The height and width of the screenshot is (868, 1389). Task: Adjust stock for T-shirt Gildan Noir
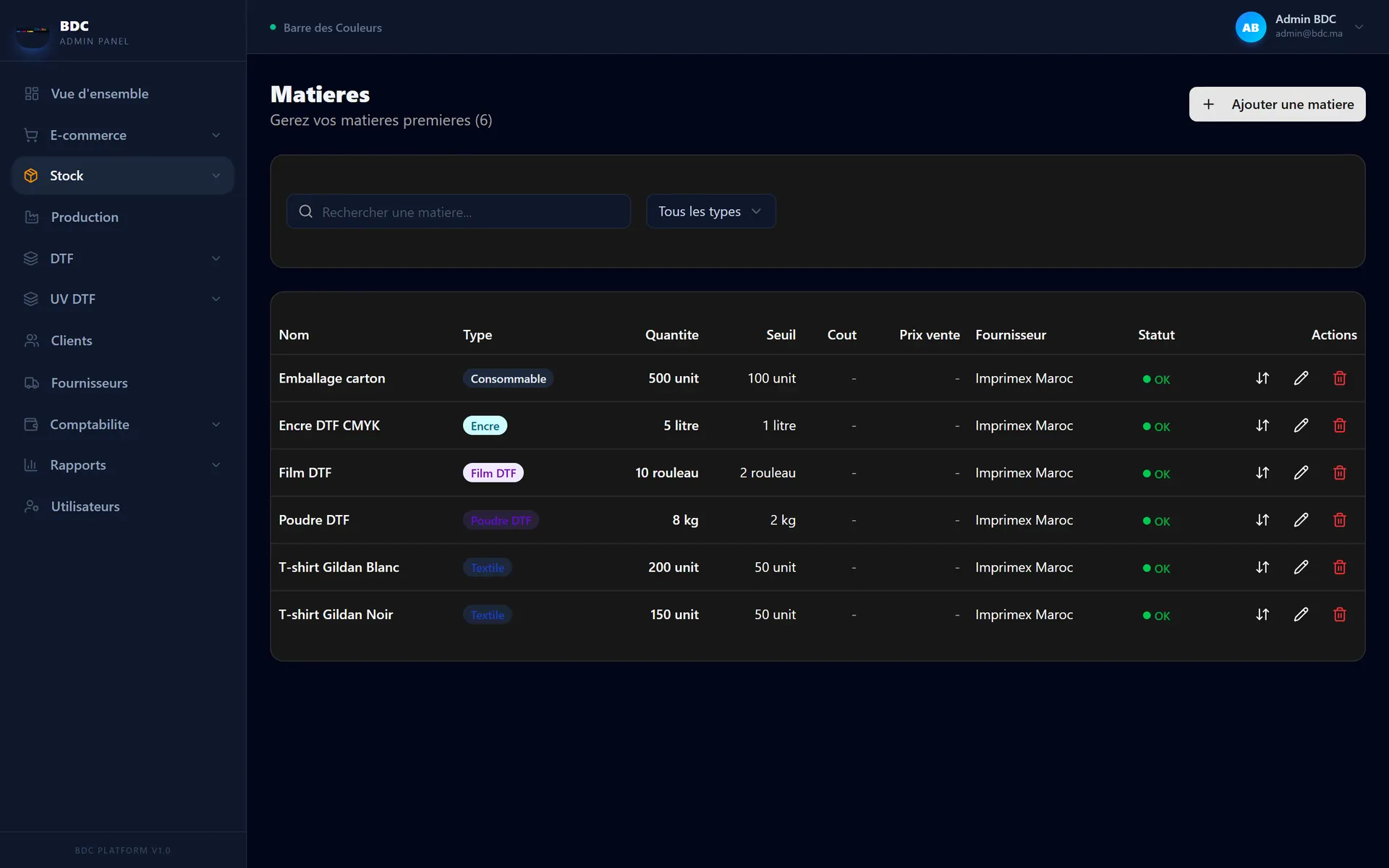coord(1262,614)
